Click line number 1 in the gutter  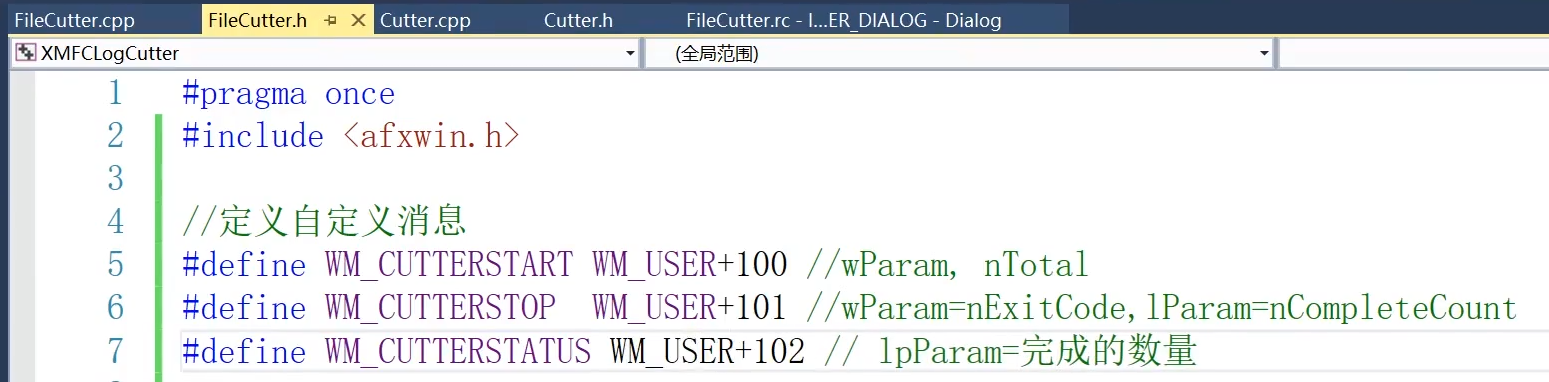click(116, 94)
